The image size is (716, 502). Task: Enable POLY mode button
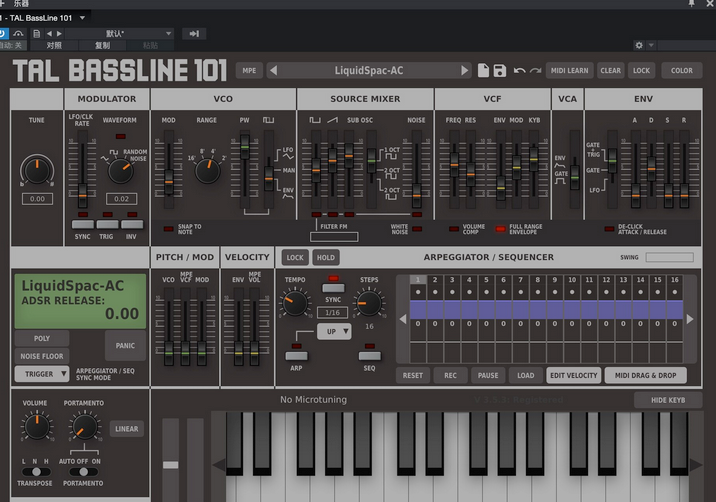(42, 338)
